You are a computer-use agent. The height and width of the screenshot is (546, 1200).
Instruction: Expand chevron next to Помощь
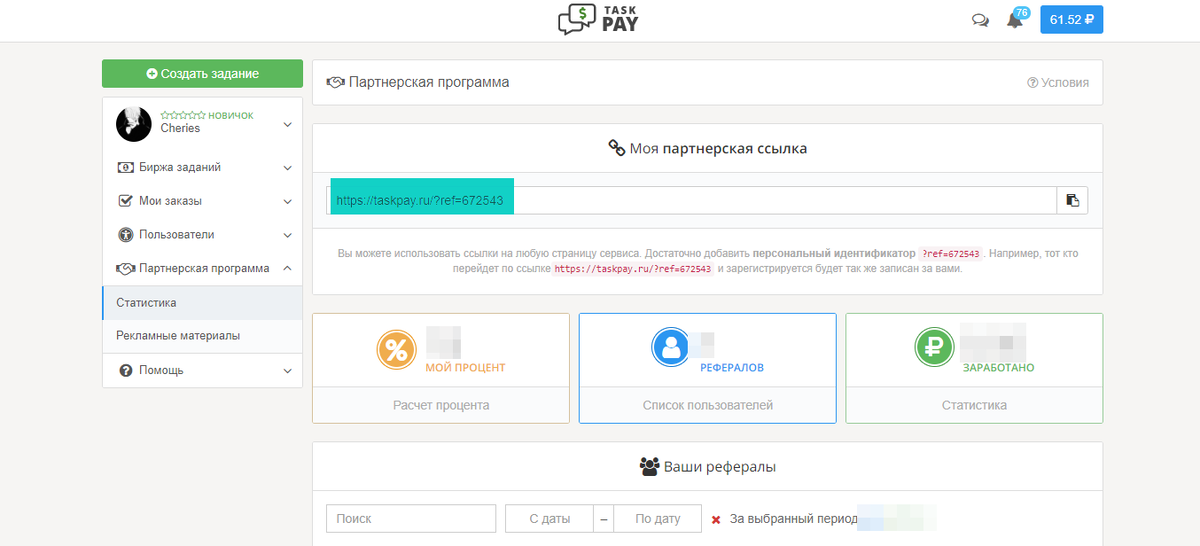(x=287, y=371)
